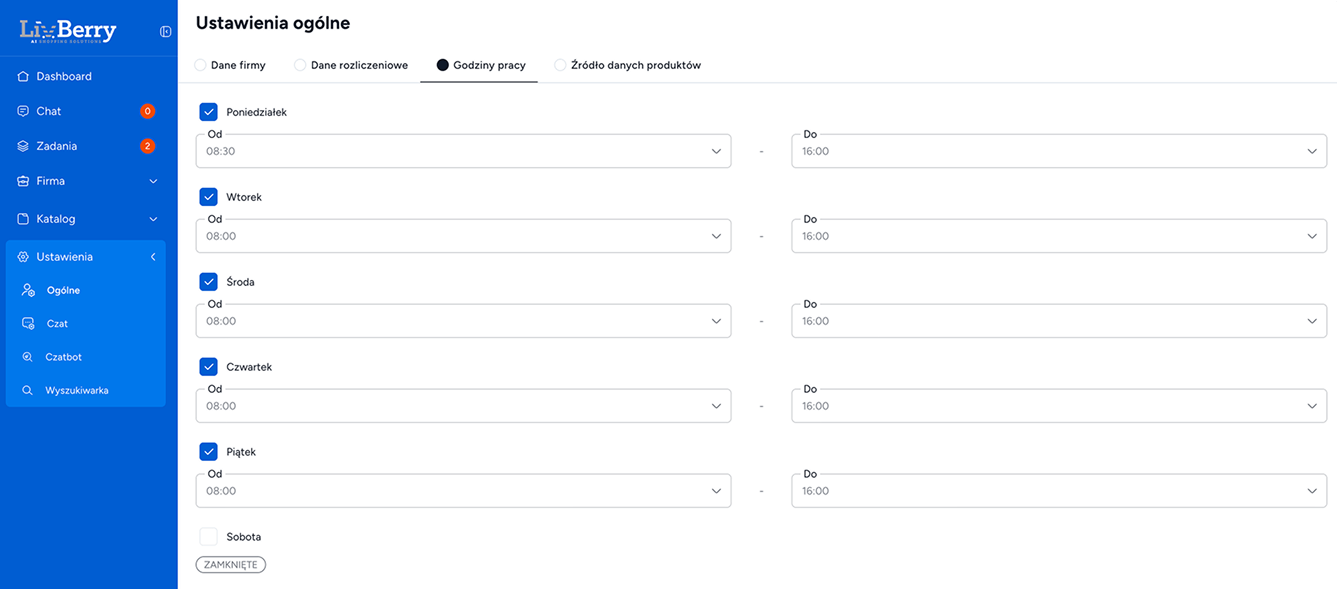Enable the Sobota checkbox

coord(208,537)
